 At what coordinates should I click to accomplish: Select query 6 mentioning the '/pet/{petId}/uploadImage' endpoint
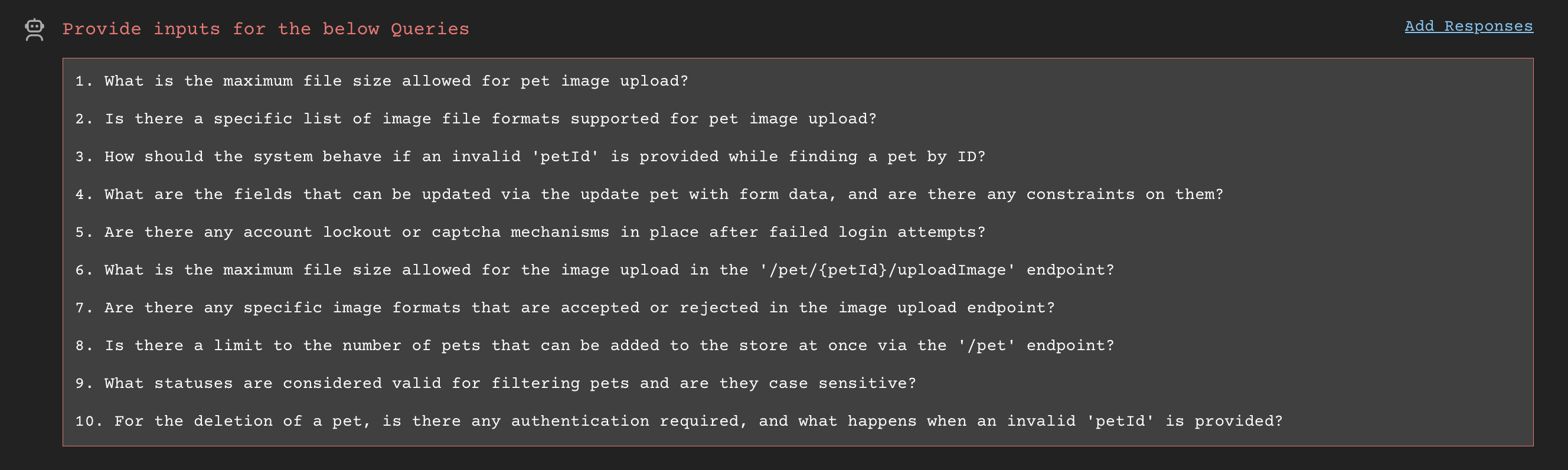point(594,269)
